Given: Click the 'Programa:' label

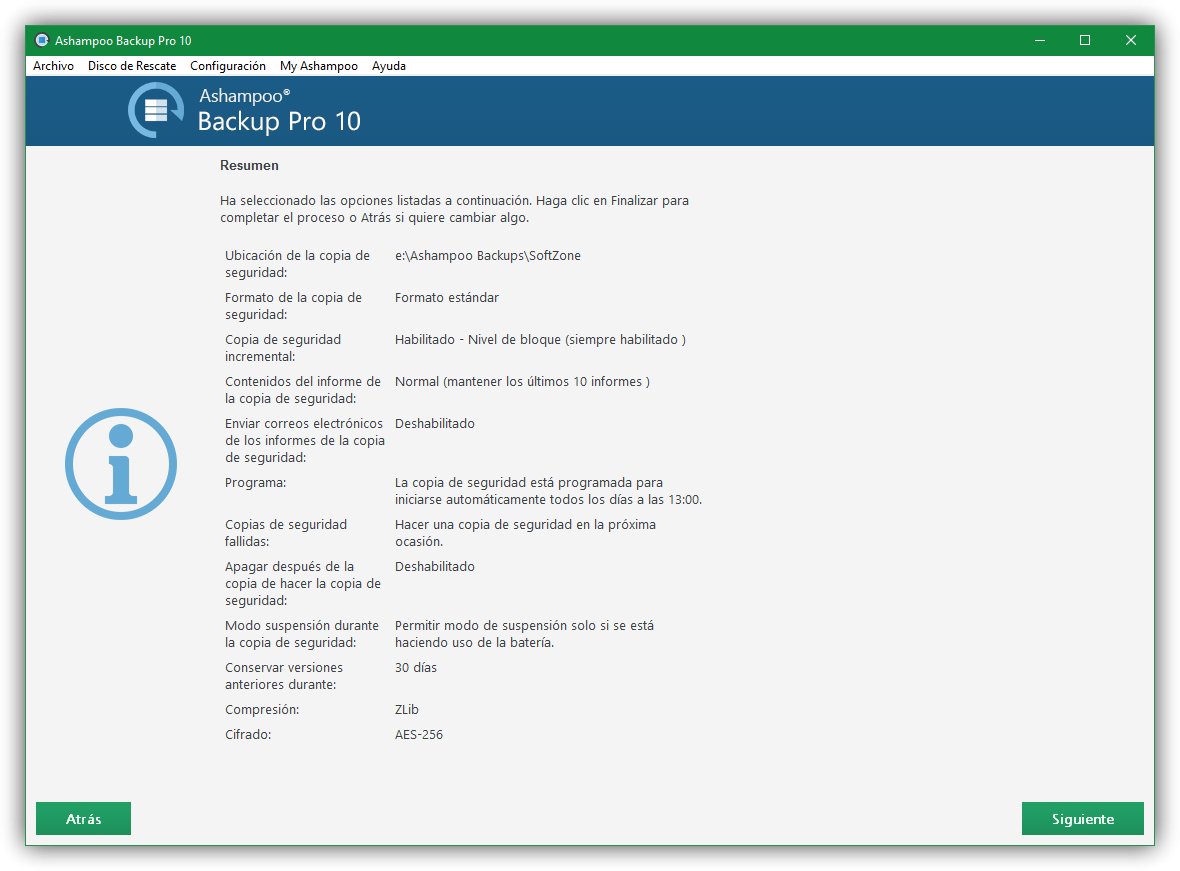Looking at the screenshot, I should [256, 483].
